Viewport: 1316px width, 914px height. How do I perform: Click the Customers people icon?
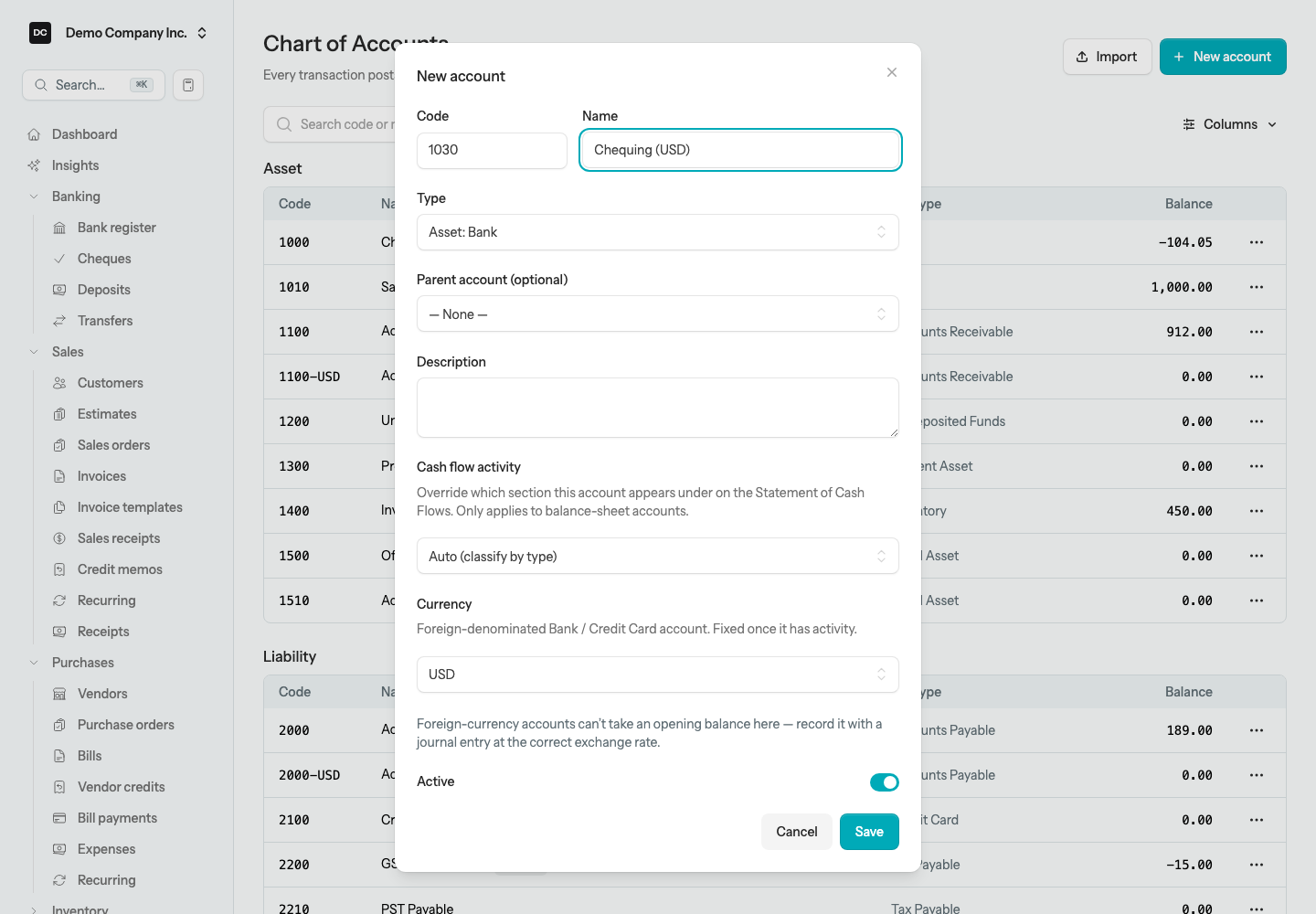click(x=59, y=383)
